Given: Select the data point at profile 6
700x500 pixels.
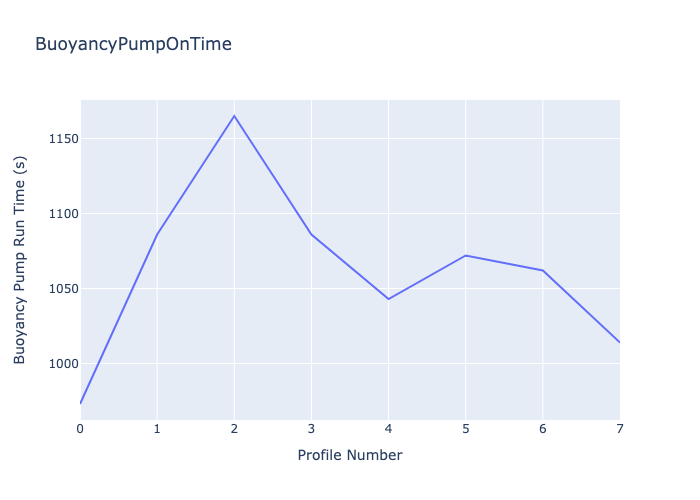Looking at the screenshot, I should tap(542, 270).
